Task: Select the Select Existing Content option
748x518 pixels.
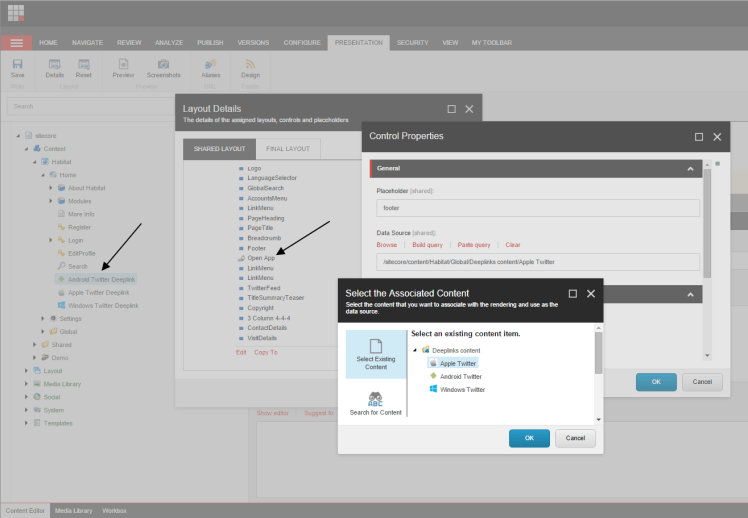Action: pyautogui.click(x=376, y=354)
